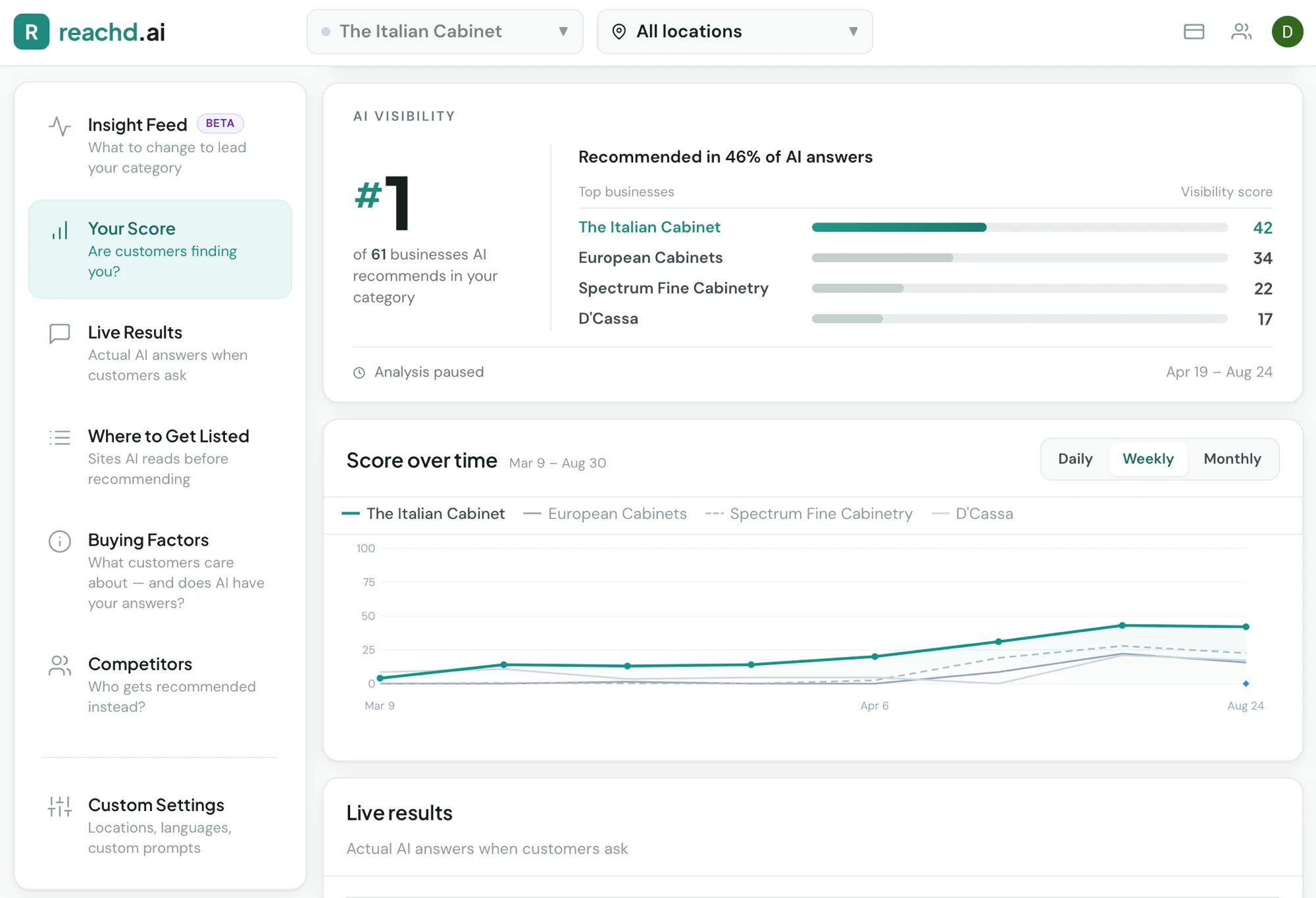1316x898 pixels.
Task: Click the Score over time heading
Action: [x=422, y=460]
